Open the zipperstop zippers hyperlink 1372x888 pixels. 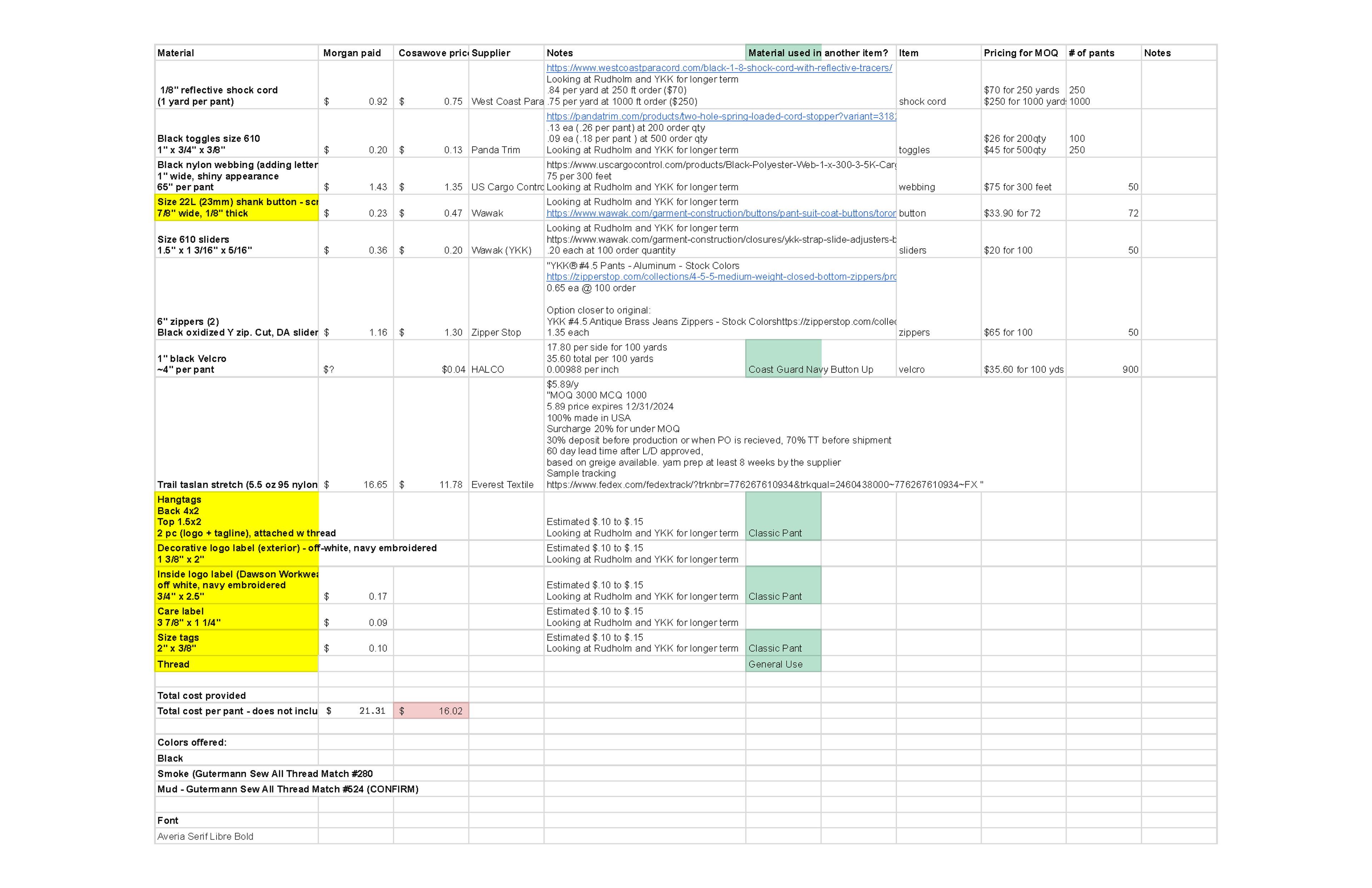tap(721, 277)
